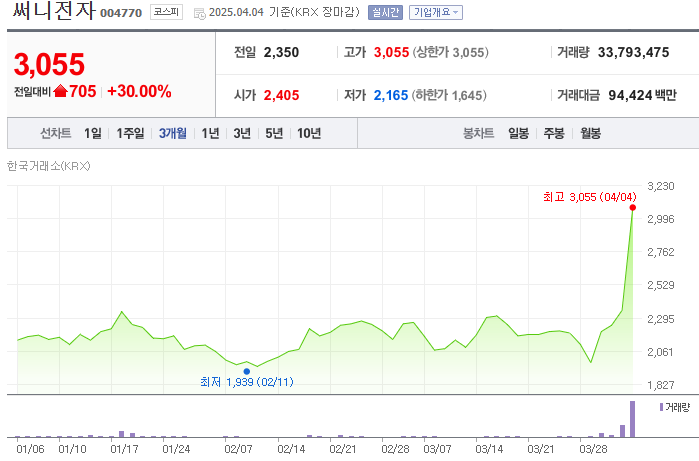Click the stock code 004770
Viewport: 699px width, 461px height.
coord(121,13)
